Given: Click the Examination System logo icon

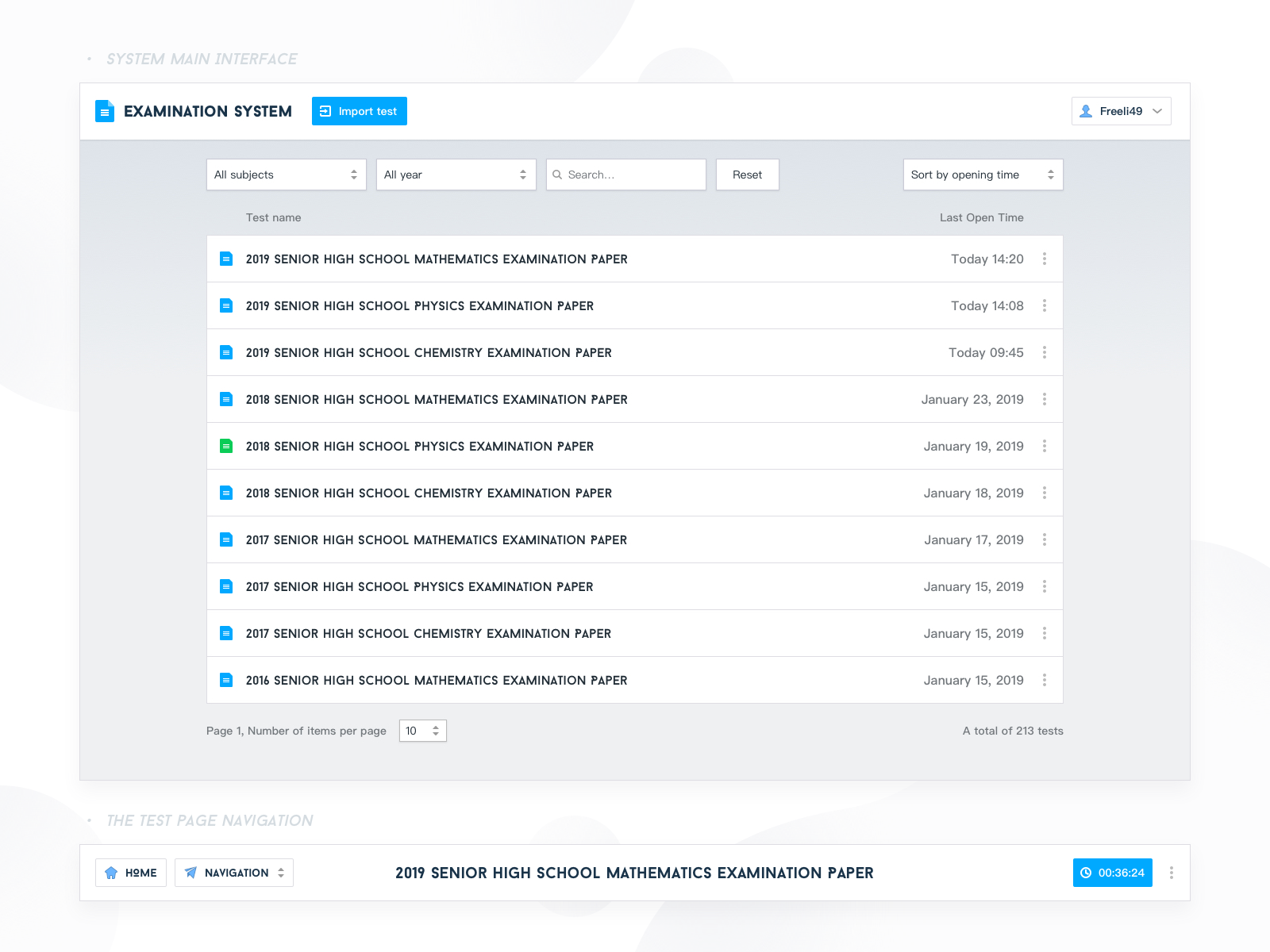Looking at the screenshot, I should pyautogui.click(x=105, y=111).
